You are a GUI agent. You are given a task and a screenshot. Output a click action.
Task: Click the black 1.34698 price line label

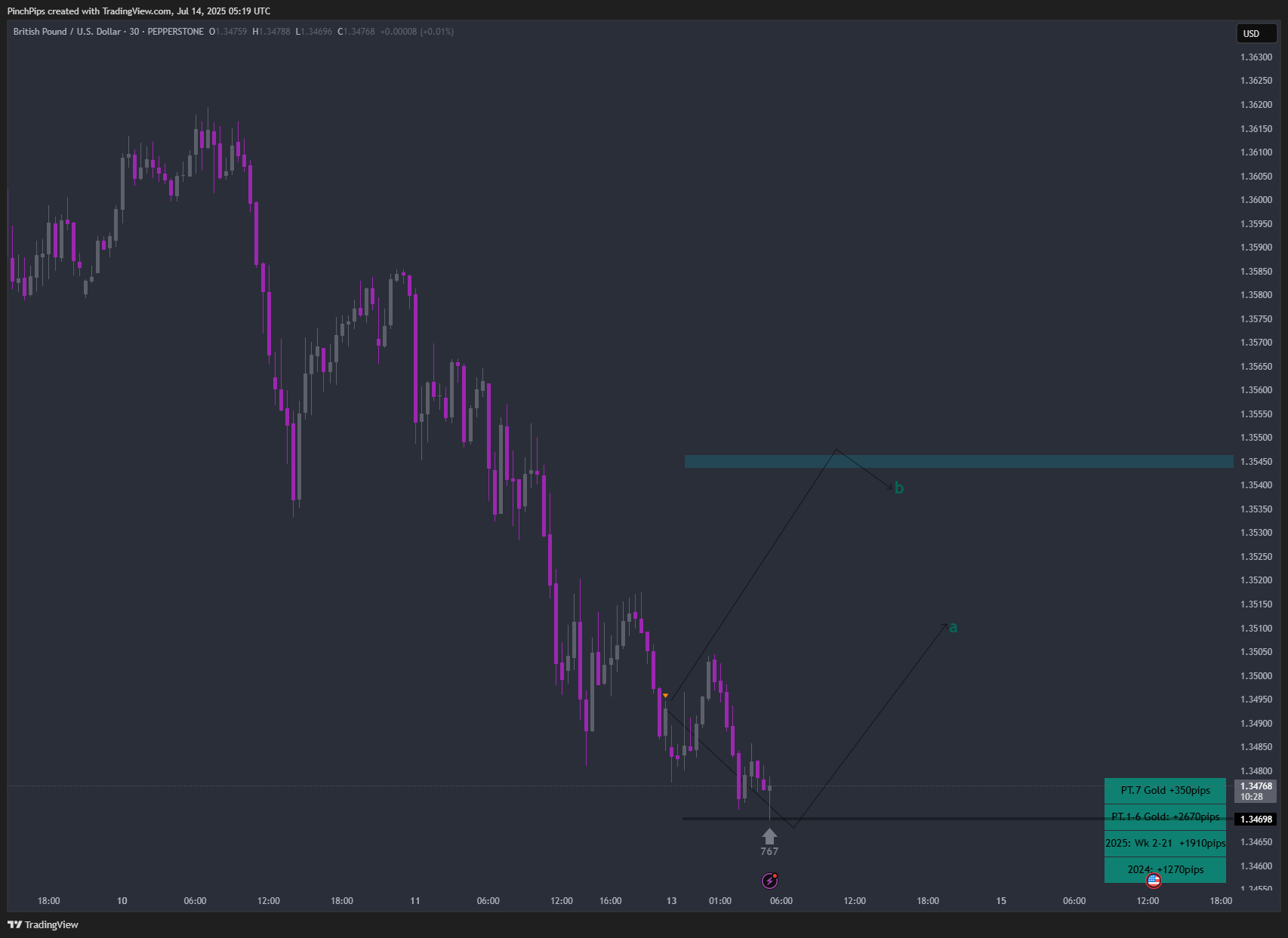tap(1256, 819)
